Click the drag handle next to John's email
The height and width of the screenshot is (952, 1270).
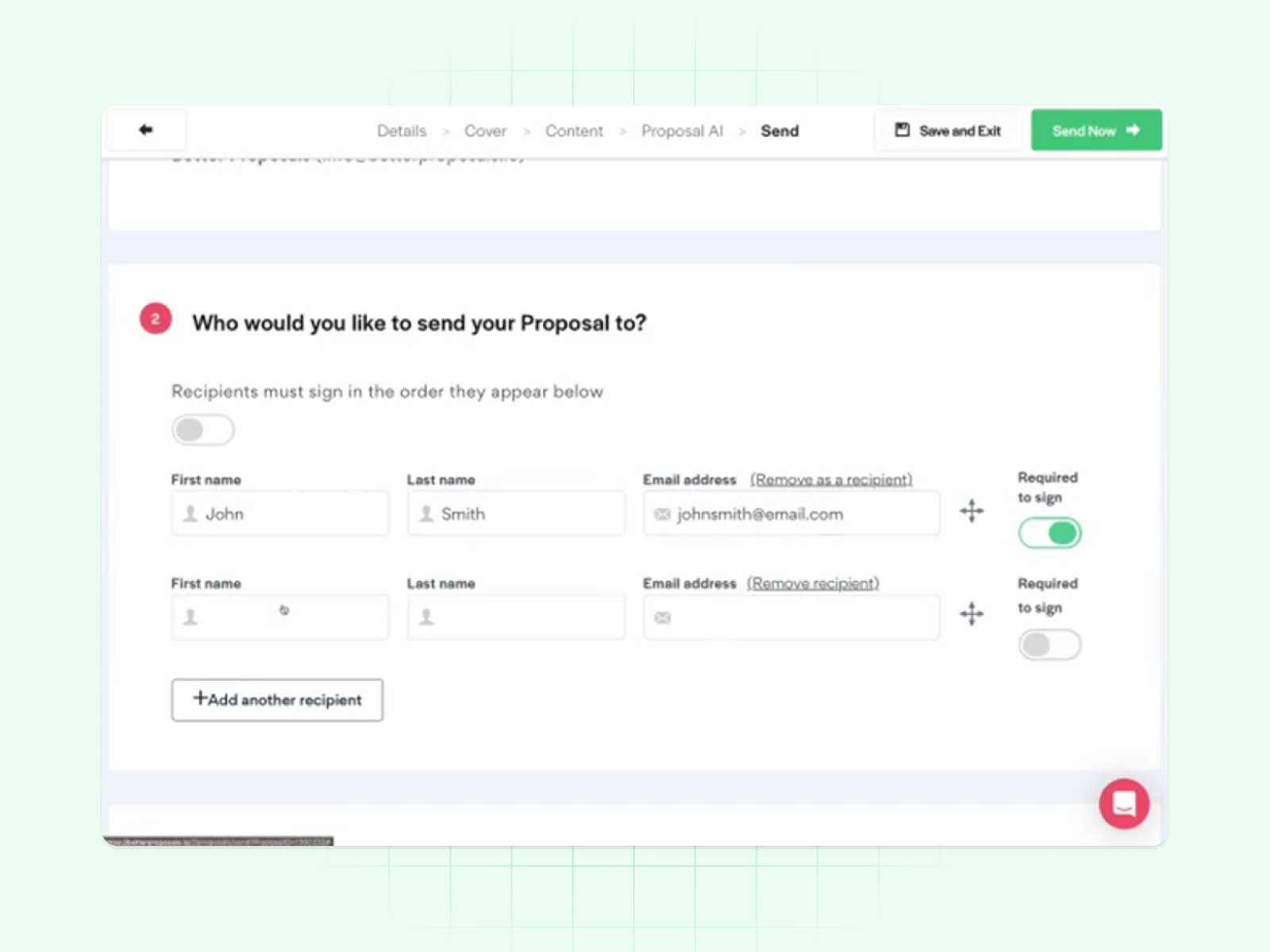[x=972, y=512]
